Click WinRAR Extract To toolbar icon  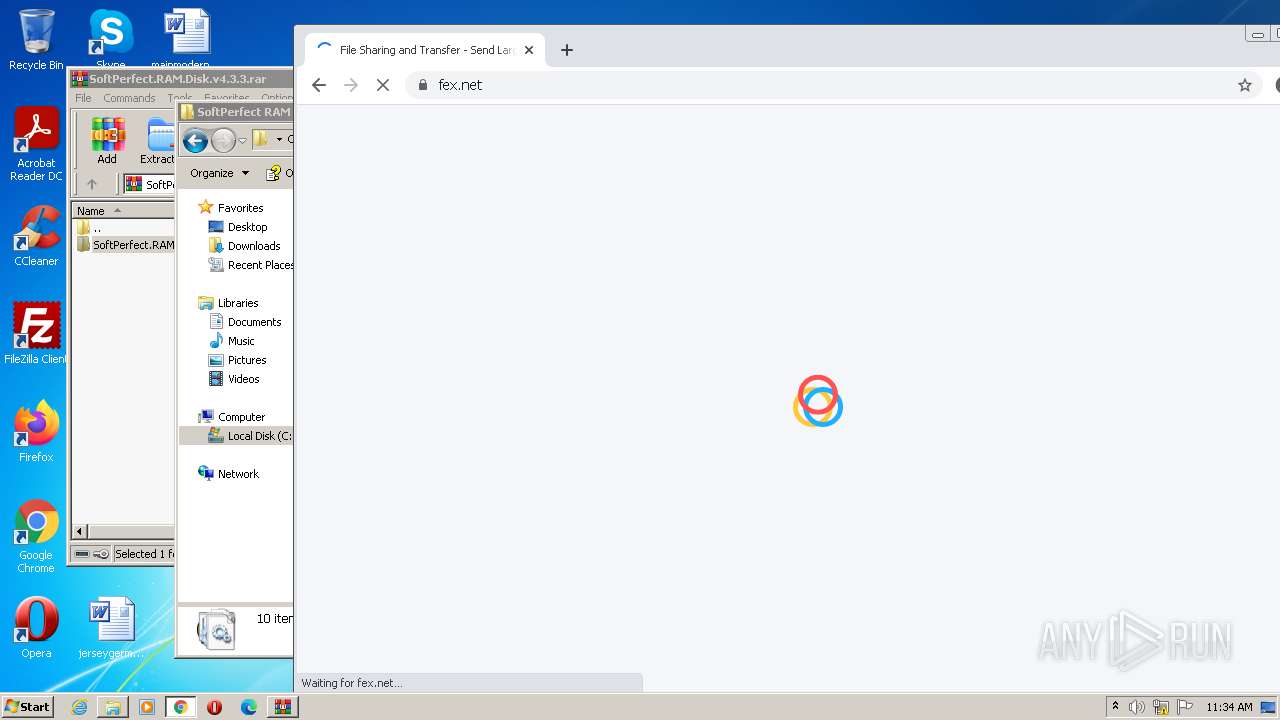158,140
